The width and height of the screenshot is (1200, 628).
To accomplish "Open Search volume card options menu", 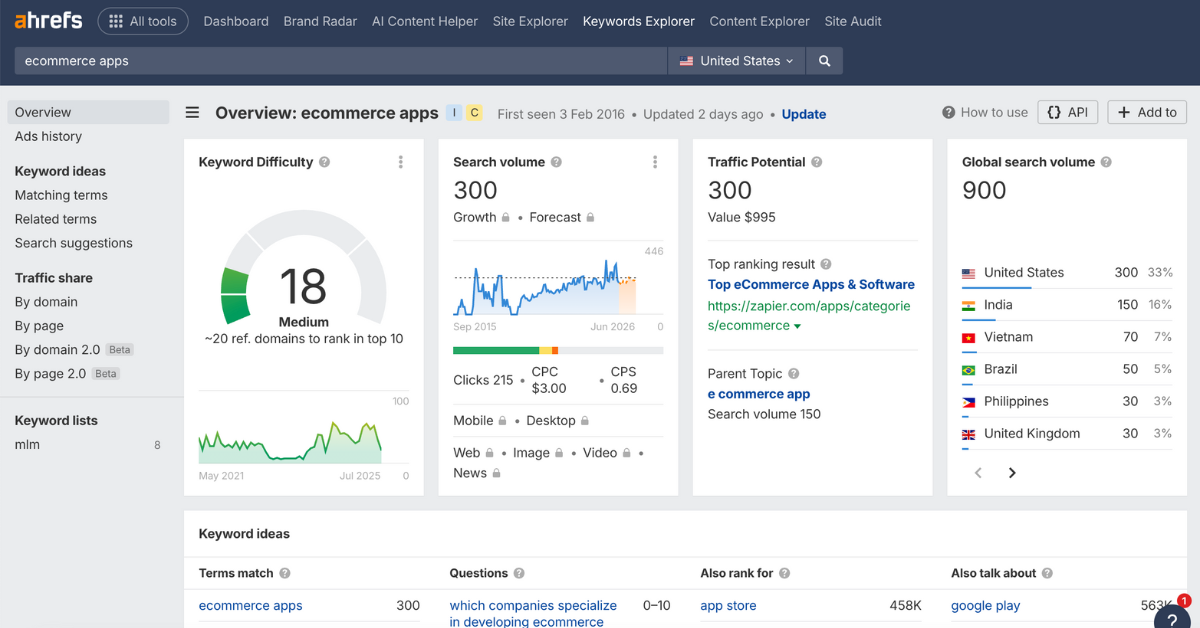I will [x=655, y=162].
